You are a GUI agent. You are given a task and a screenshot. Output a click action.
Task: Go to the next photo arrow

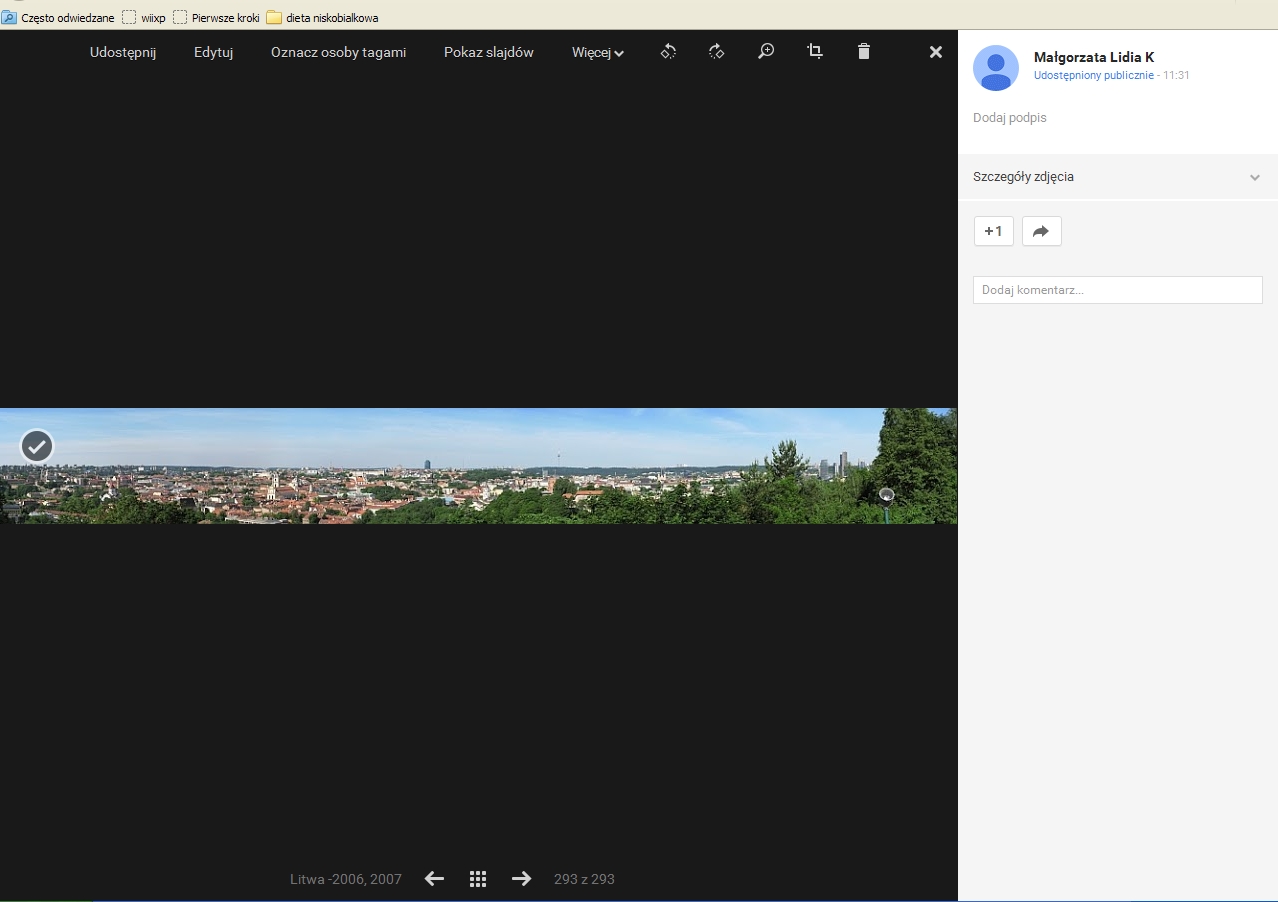(521, 879)
